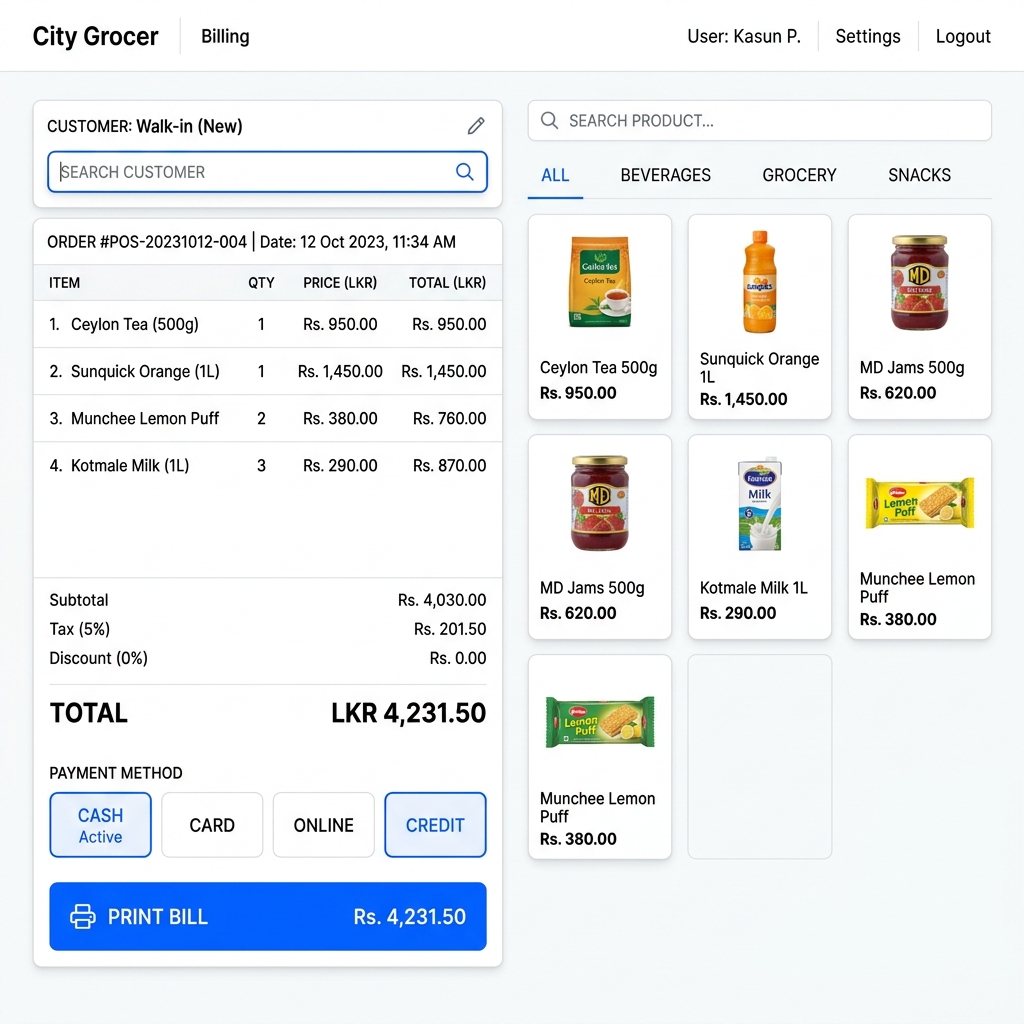Add Ceylon Tea 500g product card
This screenshot has height=1024, width=1024.
click(x=600, y=317)
